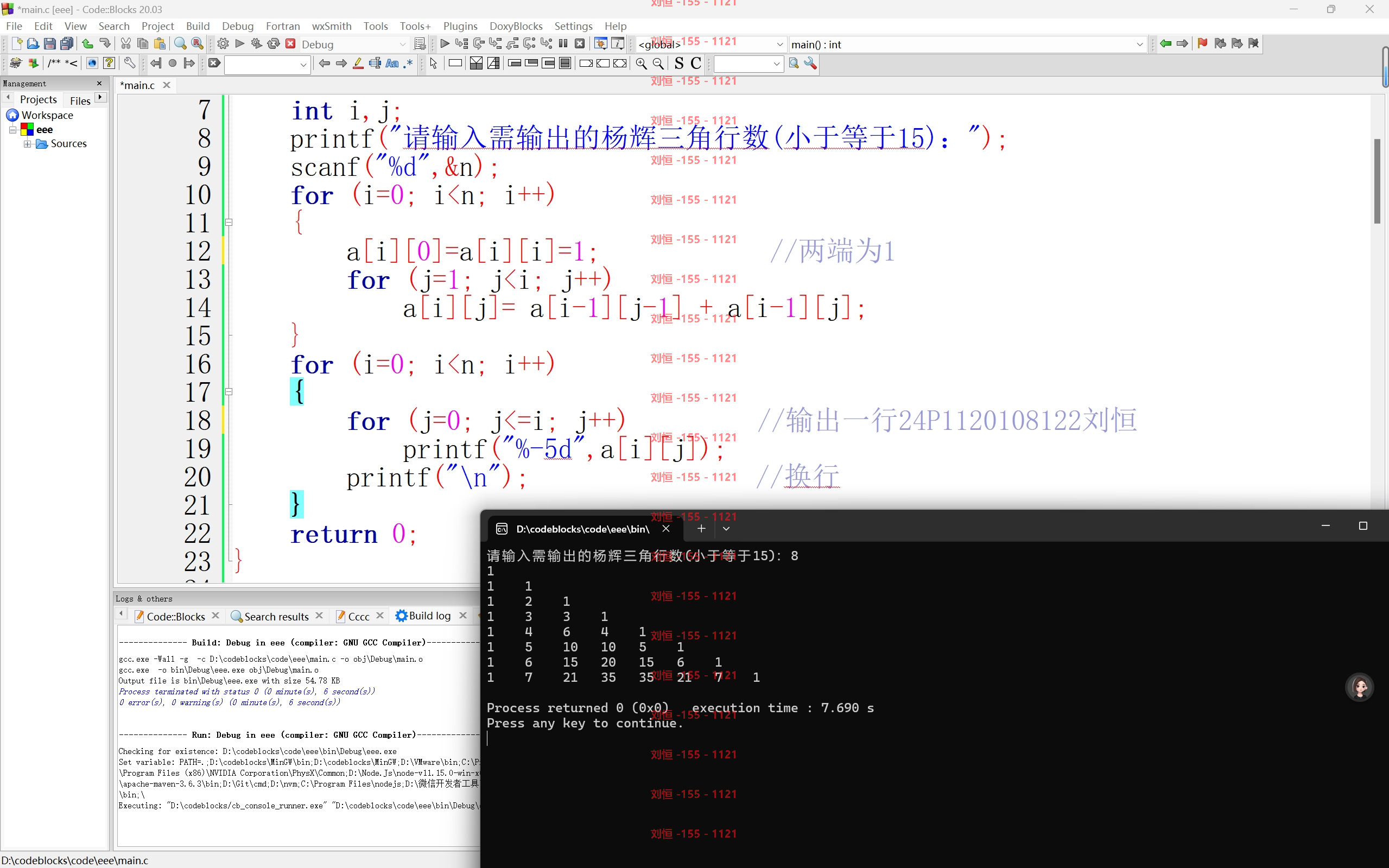This screenshot has height=868, width=1389.
Task: Open the main() : int function dropdown
Action: 967,44
